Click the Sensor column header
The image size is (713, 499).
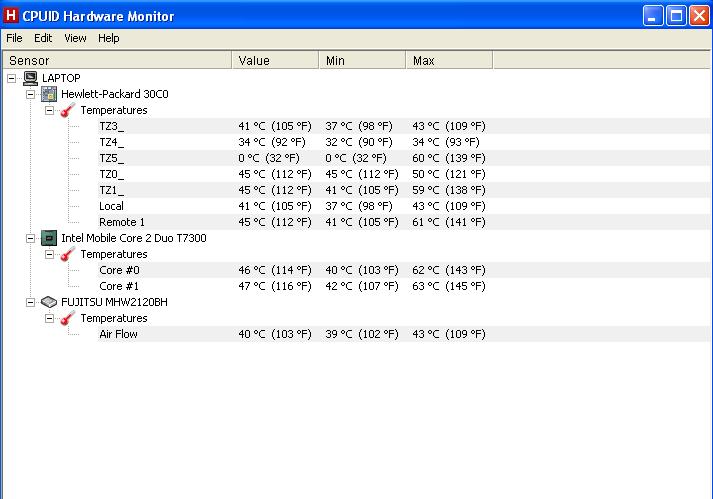(x=117, y=60)
